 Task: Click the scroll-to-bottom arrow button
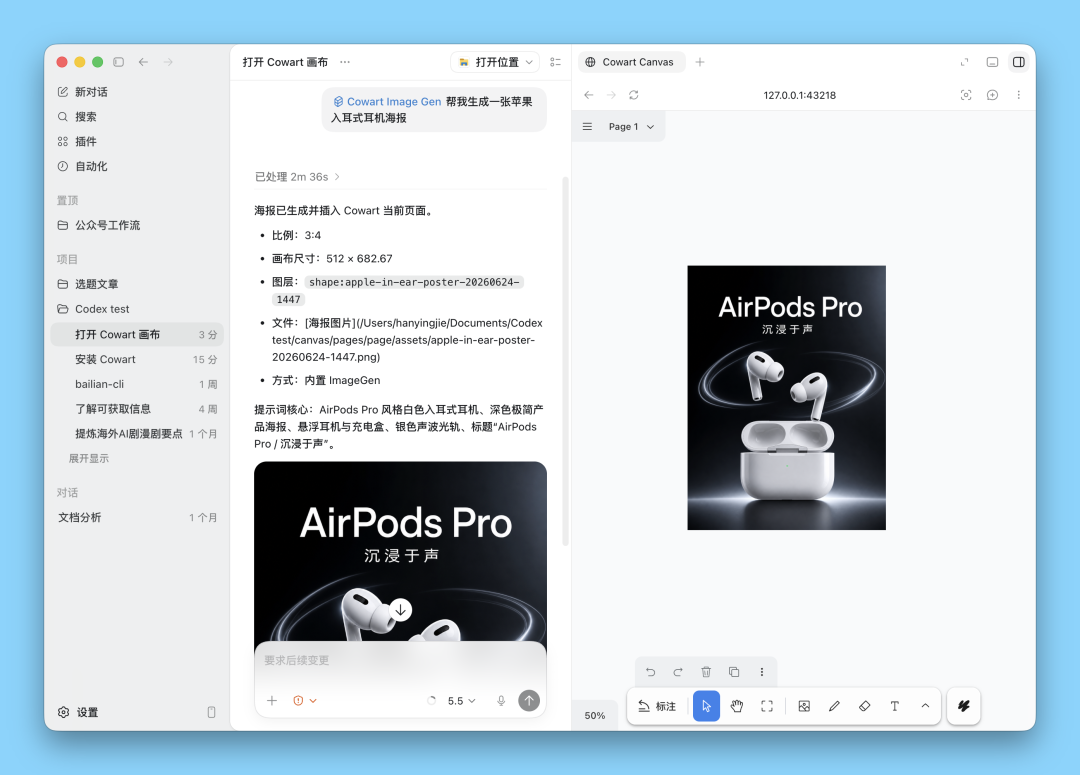pos(400,610)
